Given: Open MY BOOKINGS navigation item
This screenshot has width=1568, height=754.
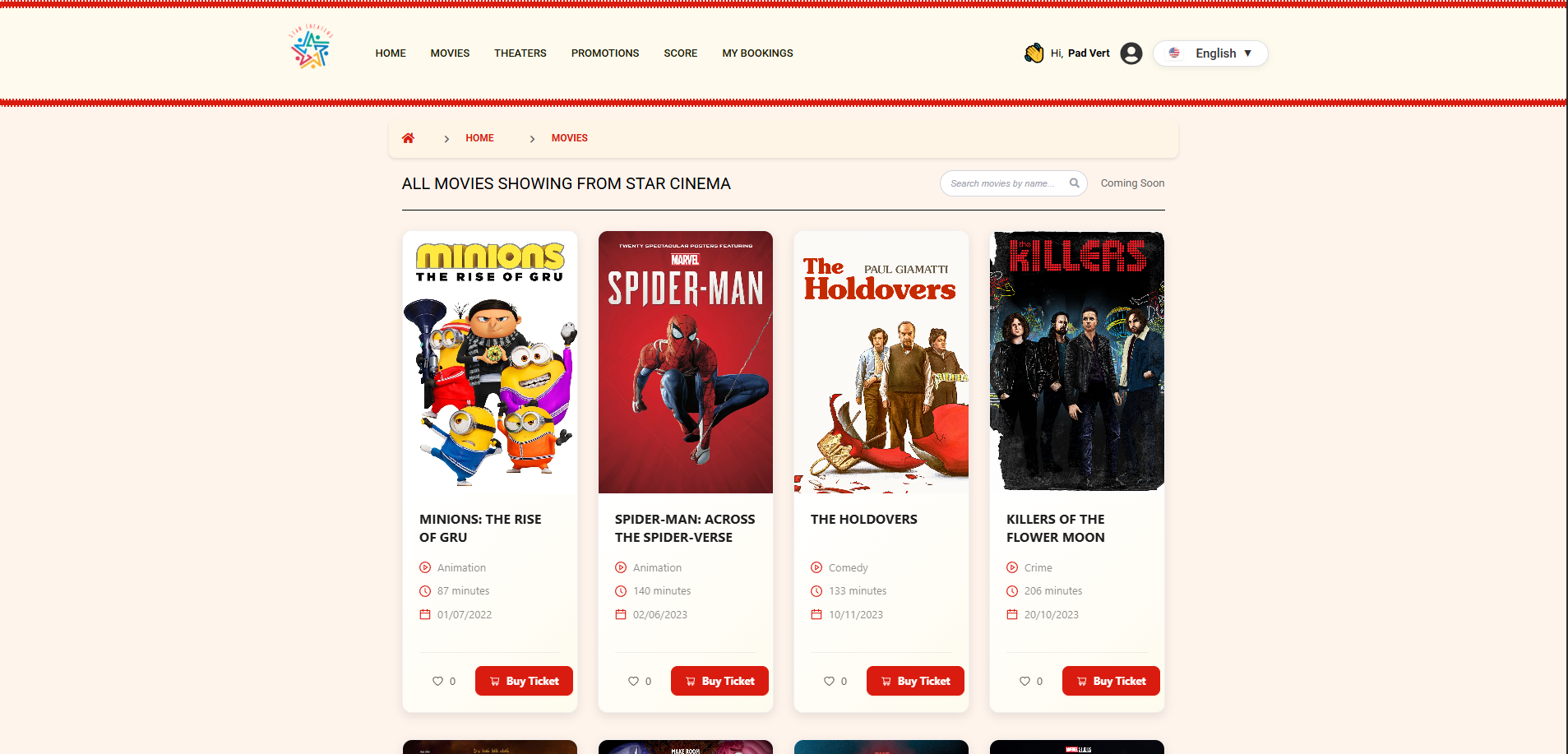Looking at the screenshot, I should click(x=757, y=53).
